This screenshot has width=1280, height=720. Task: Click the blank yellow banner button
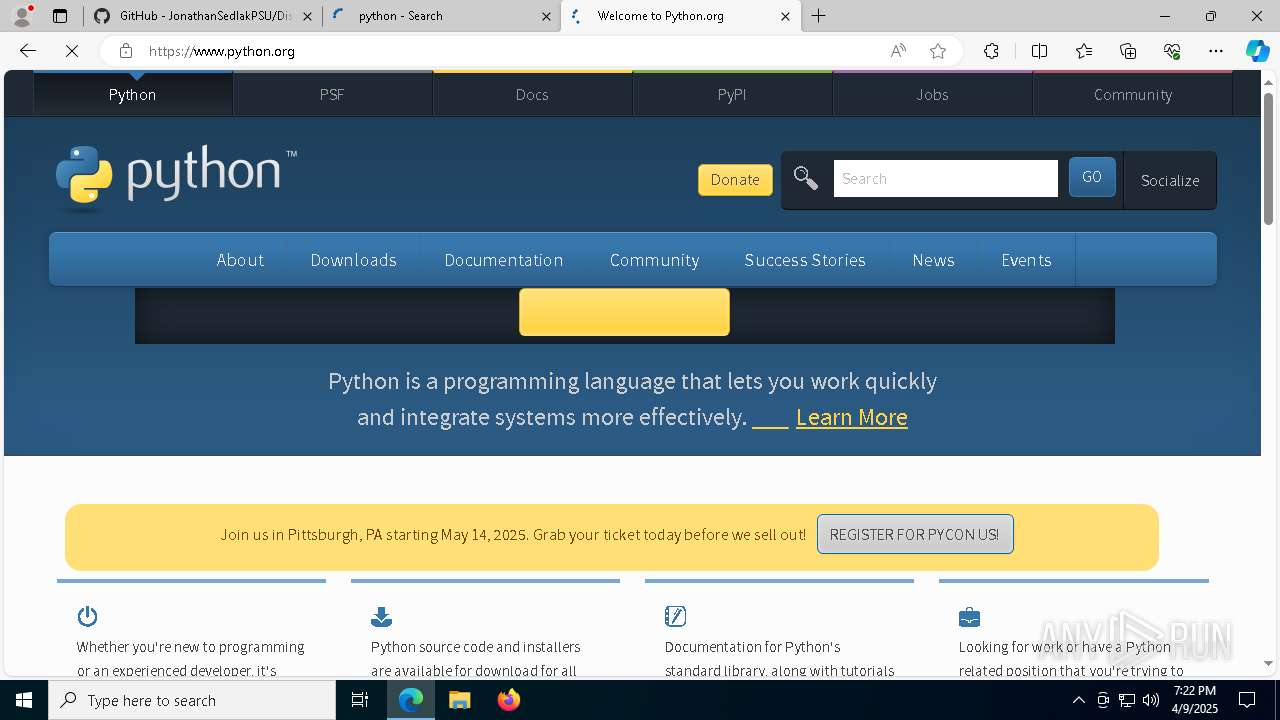(x=624, y=312)
